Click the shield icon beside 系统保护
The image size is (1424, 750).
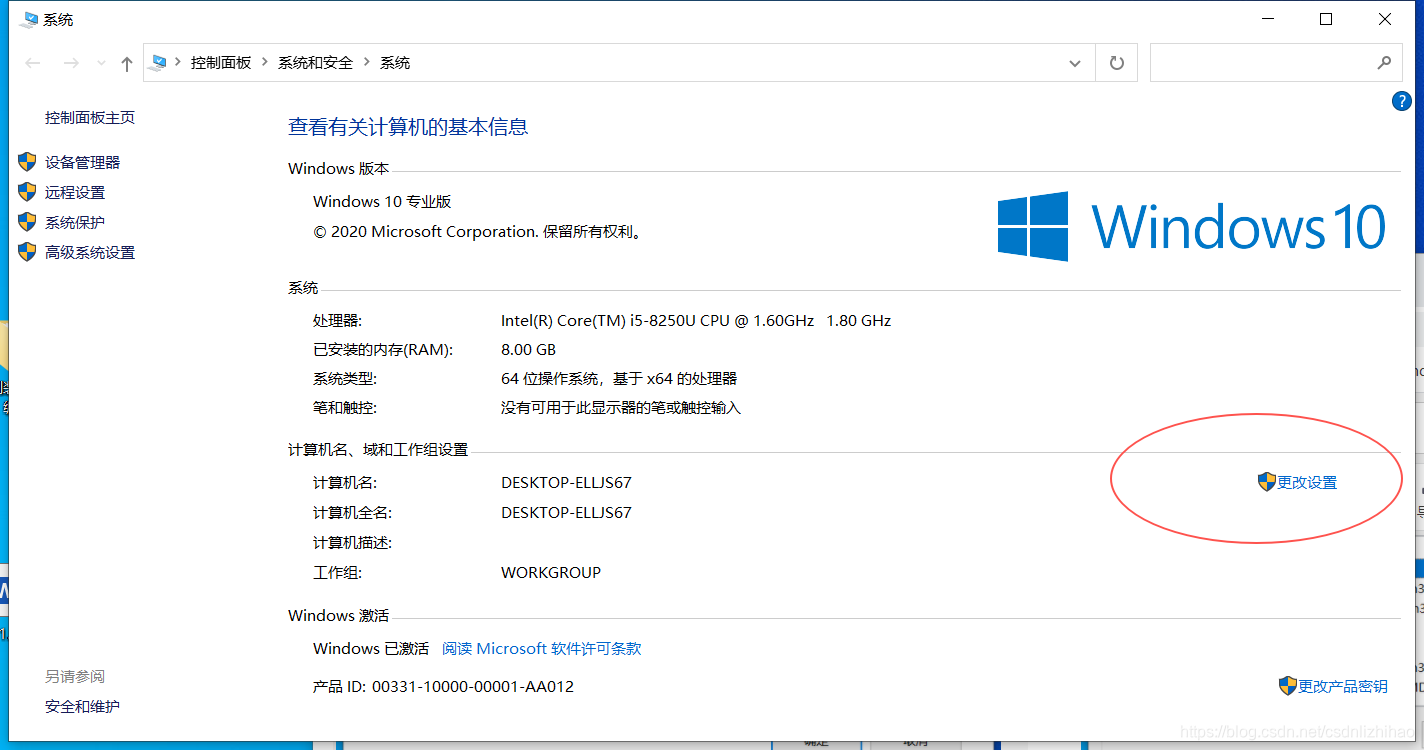(x=27, y=222)
